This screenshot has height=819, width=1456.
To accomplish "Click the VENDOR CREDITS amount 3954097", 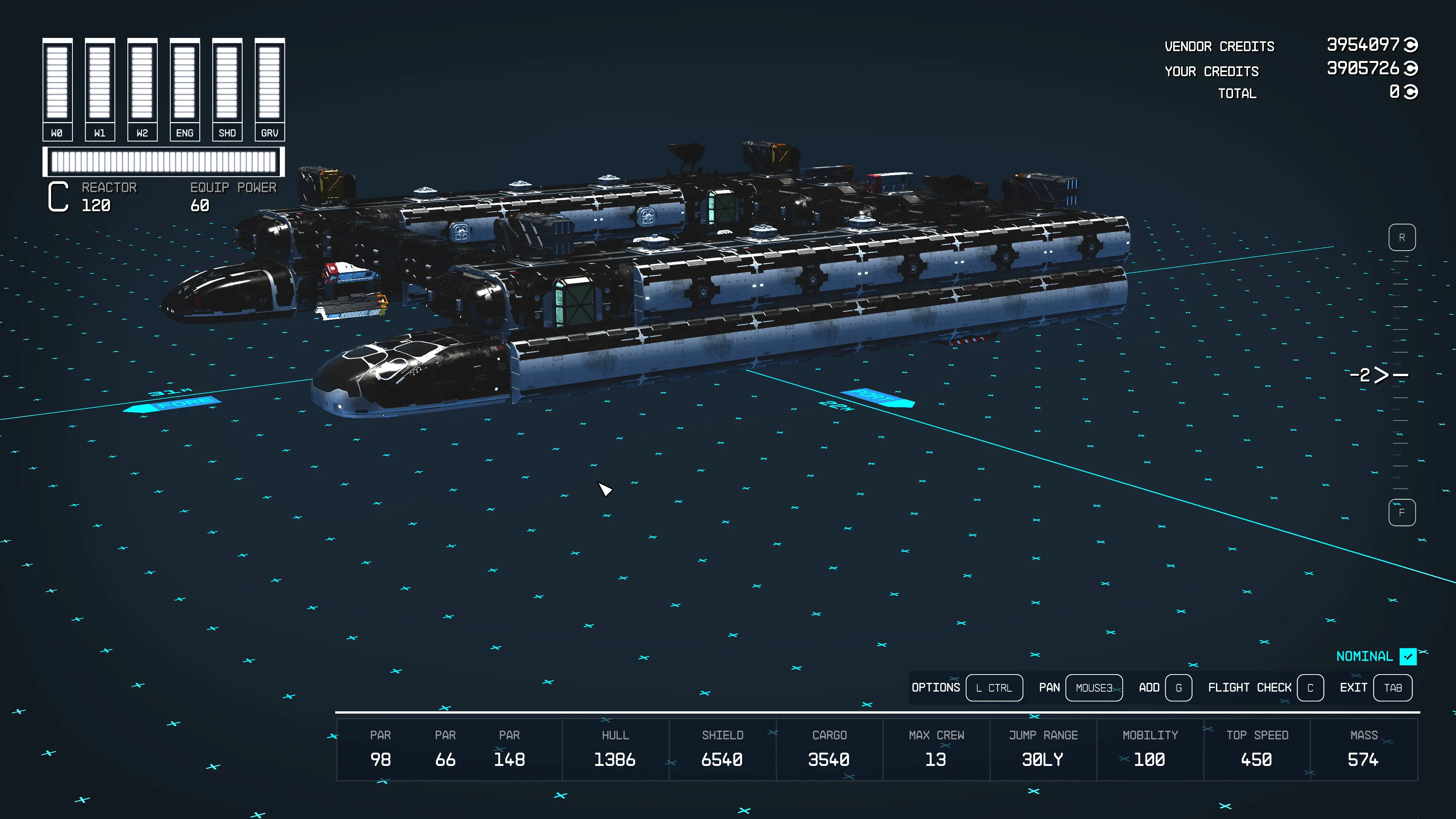I will (x=1363, y=45).
